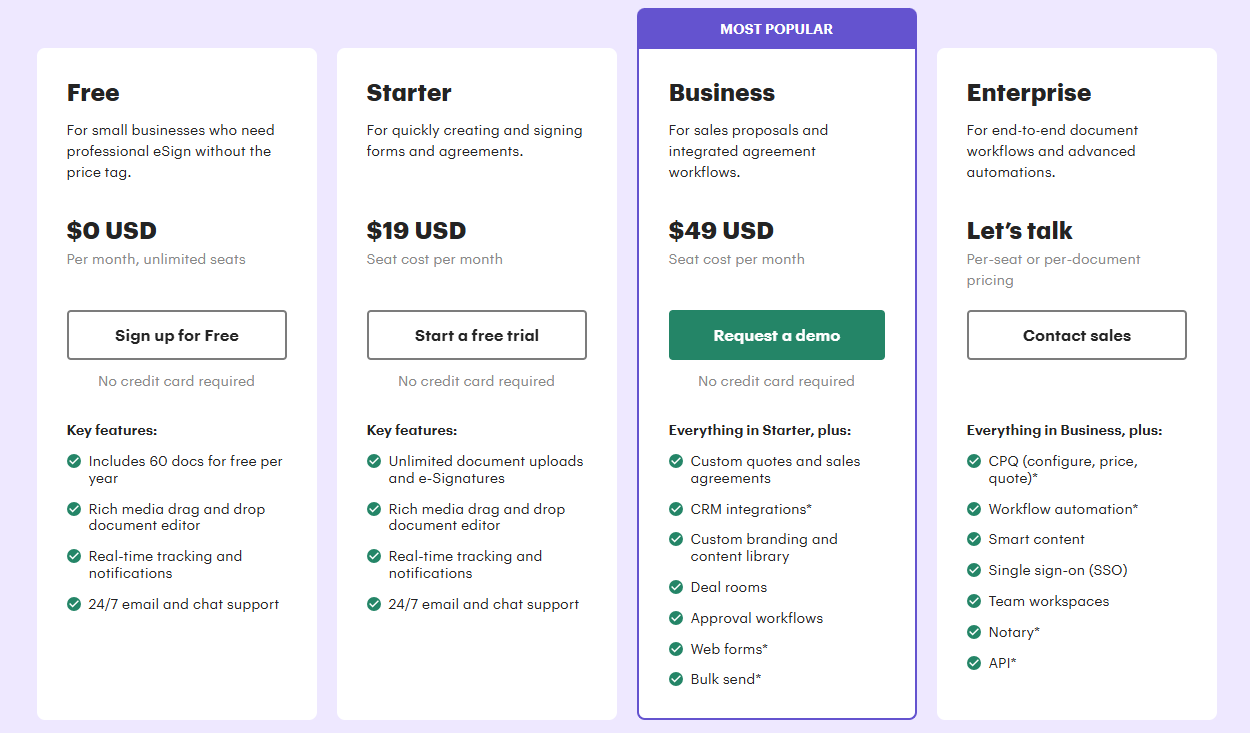Image resolution: width=1250 pixels, height=733 pixels.
Task: Click the Starter plan heading
Action: pyautogui.click(x=409, y=93)
